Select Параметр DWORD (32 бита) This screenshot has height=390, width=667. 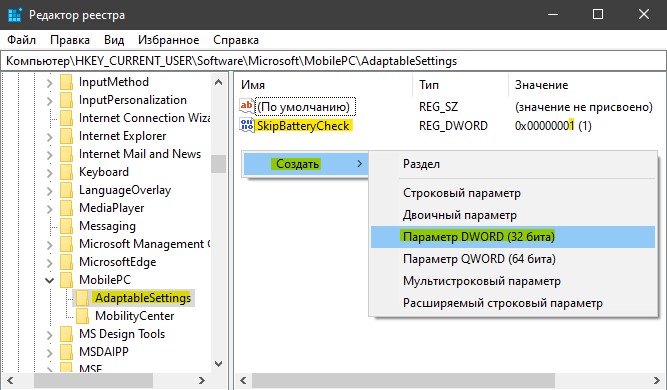point(513,237)
